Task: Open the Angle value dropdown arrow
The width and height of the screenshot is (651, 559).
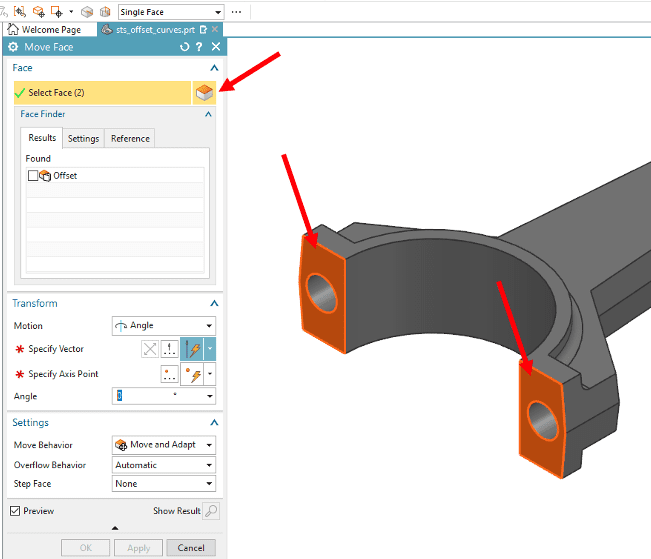Action: [210, 396]
